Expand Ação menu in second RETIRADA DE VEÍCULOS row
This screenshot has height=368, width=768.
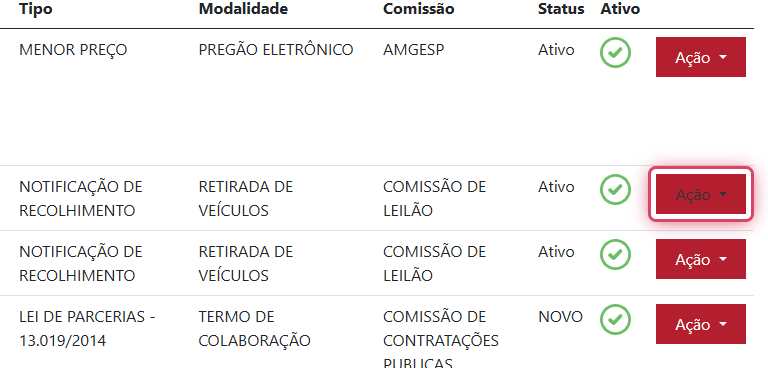(700, 259)
